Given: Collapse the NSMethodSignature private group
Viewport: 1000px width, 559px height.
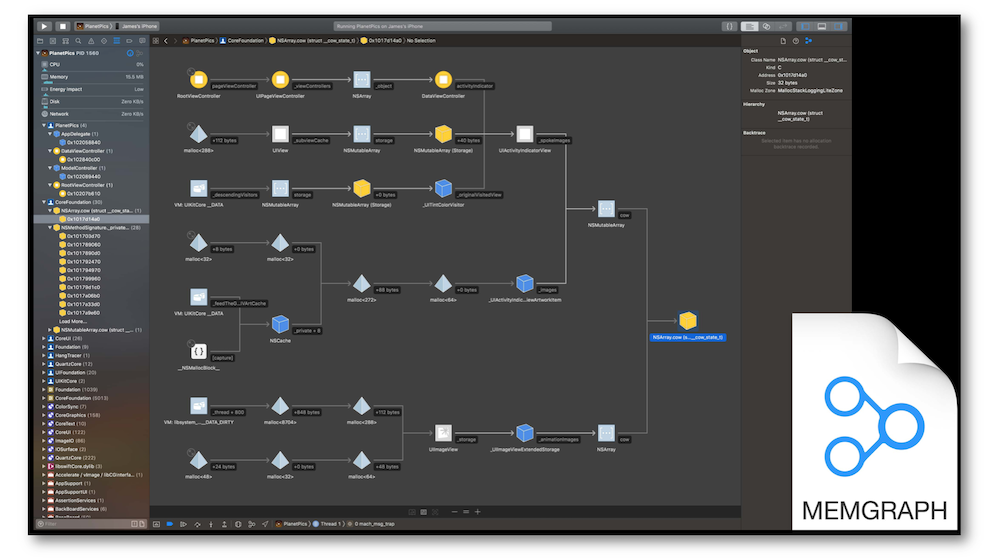Looking at the screenshot, I should (50, 228).
